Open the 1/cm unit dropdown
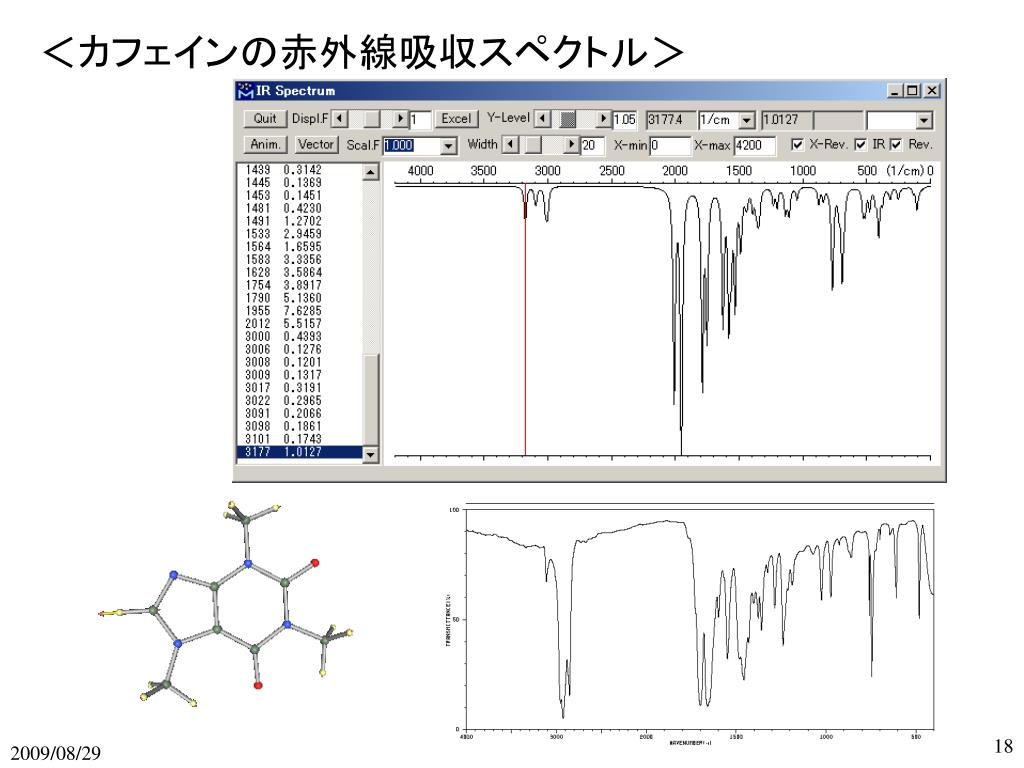The height and width of the screenshot is (768, 1024). [x=746, y=120]
